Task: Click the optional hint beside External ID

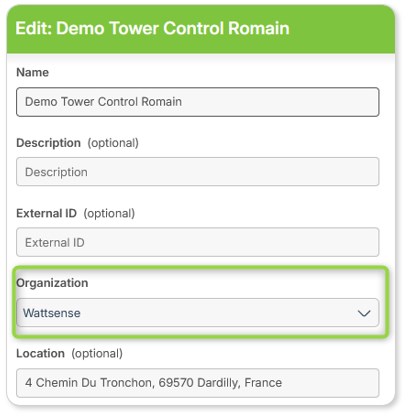Action: point(109,213)
